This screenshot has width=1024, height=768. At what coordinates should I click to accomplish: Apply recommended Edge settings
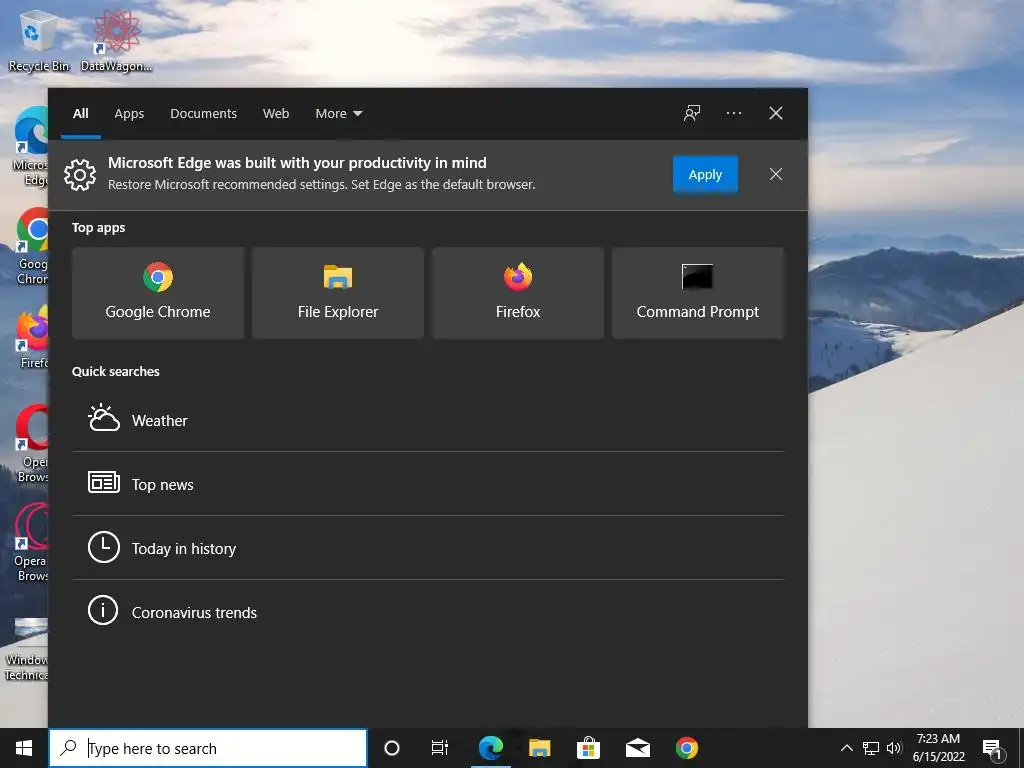click(705, 174)
